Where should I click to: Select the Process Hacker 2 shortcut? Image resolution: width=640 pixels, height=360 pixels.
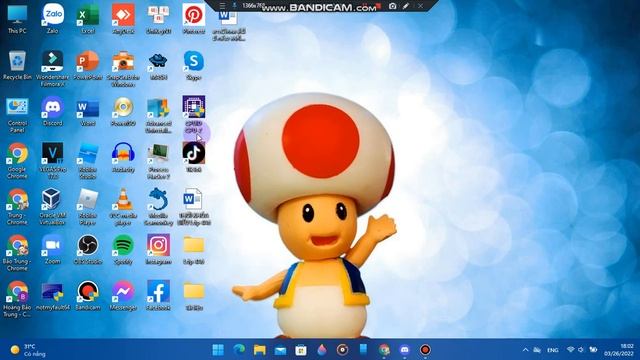(158, 161)
